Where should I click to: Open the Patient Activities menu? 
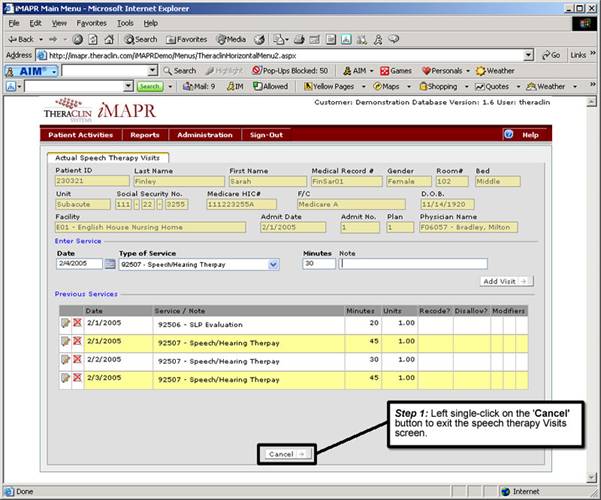click(x=80, y=135)
